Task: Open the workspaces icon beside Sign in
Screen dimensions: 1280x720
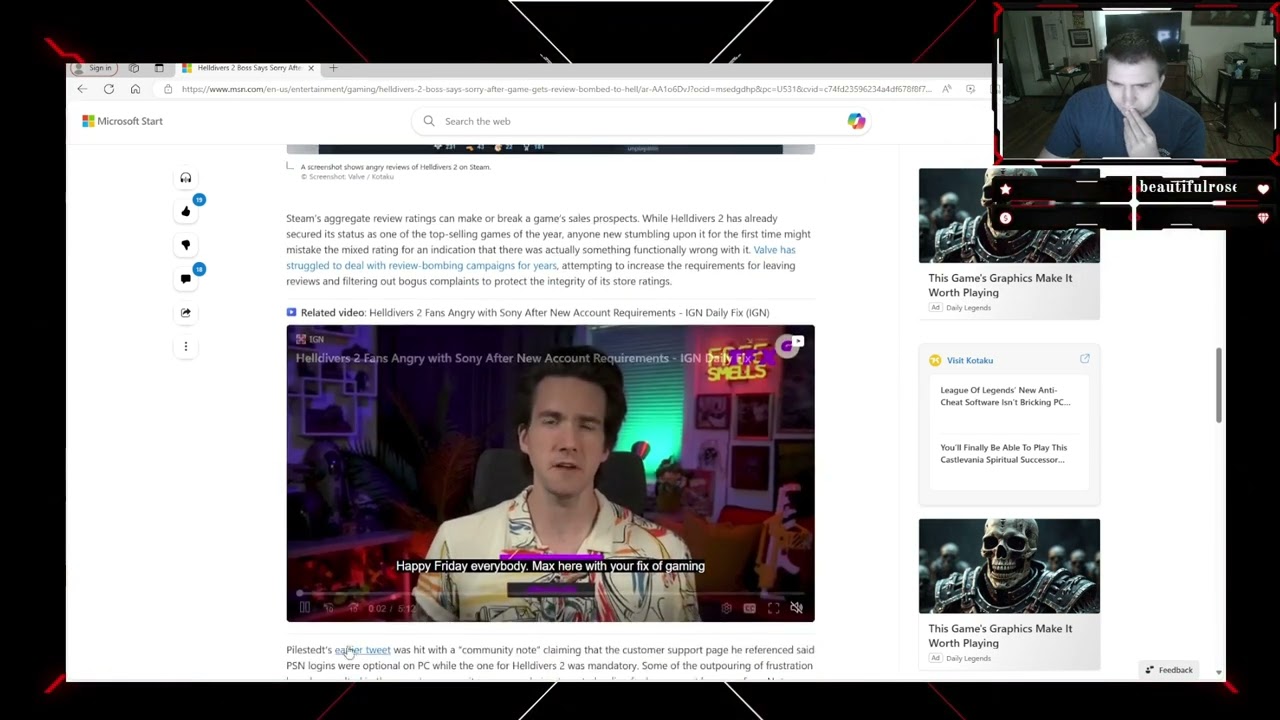Action: (x=134, y=68)
